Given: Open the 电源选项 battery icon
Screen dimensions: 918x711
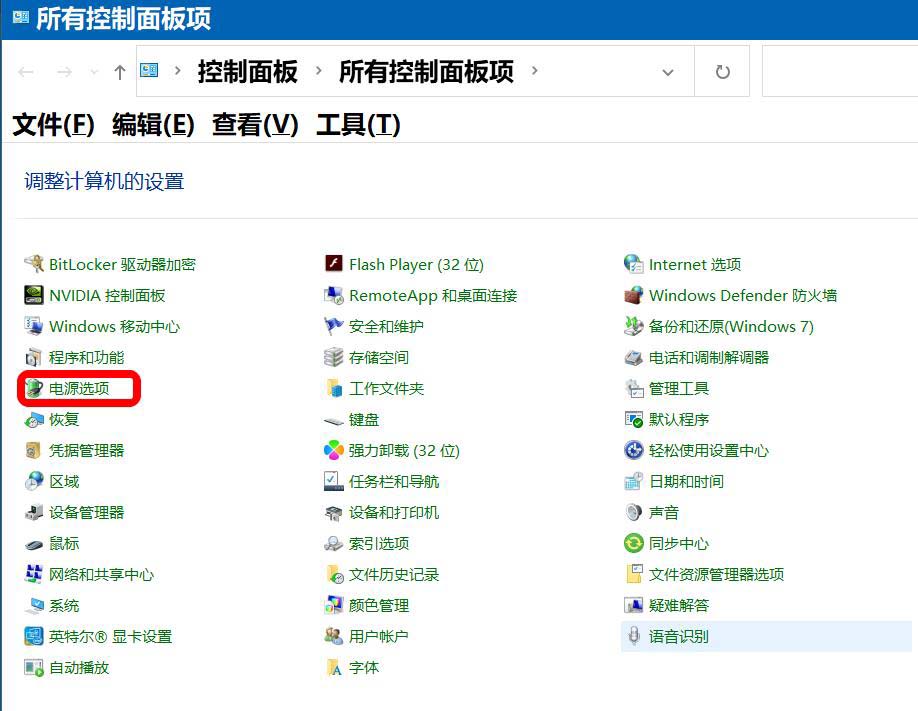Looking at the screenshot, I should point(34,388).
